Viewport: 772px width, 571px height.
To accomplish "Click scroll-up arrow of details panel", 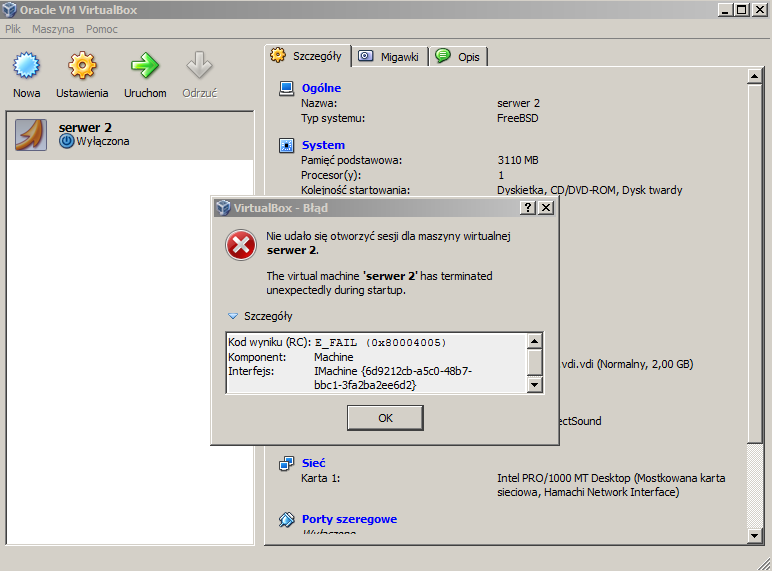I will pos(754,76).
